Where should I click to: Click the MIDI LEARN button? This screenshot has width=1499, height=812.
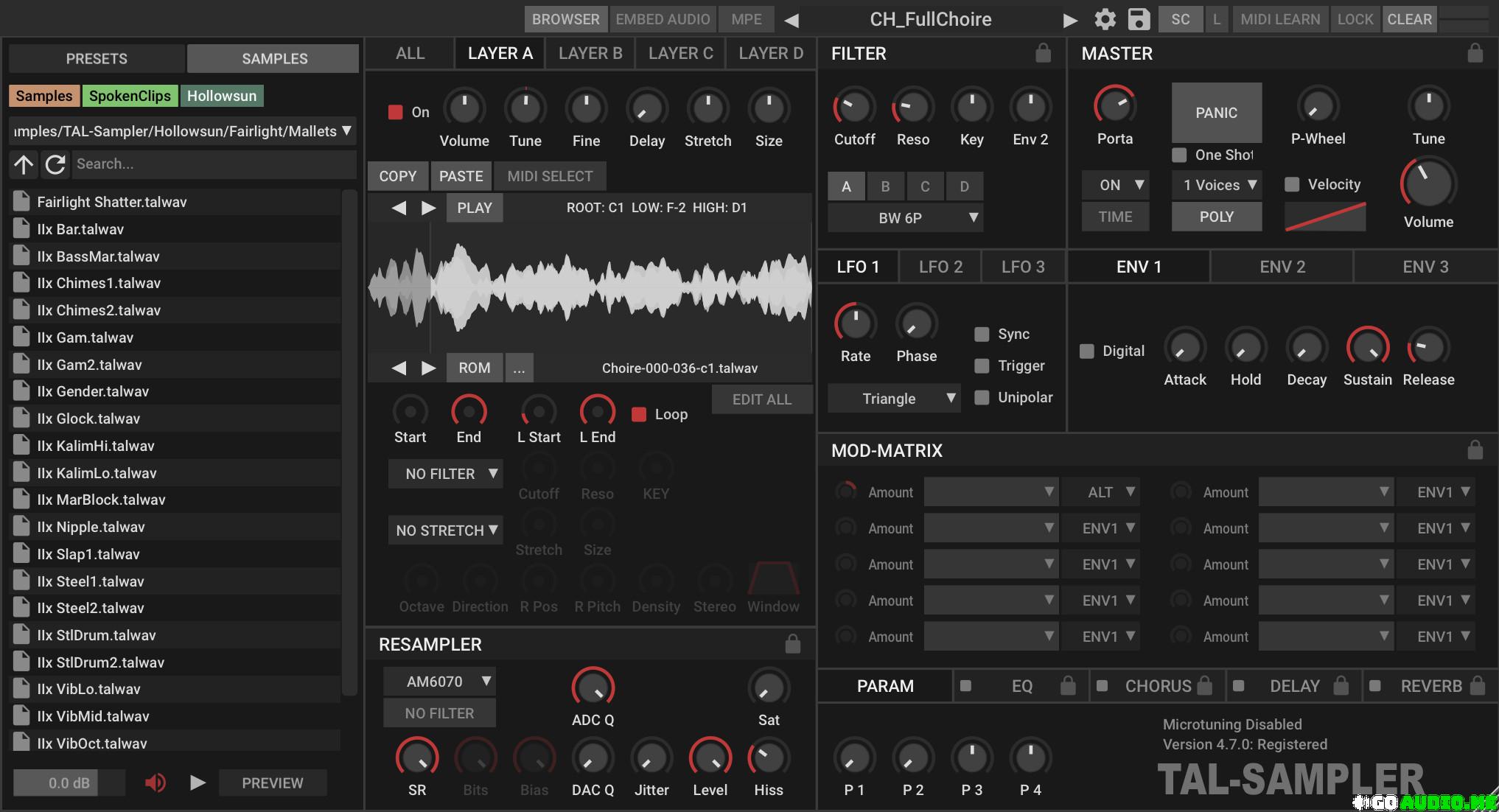(x=1280, y=19)
